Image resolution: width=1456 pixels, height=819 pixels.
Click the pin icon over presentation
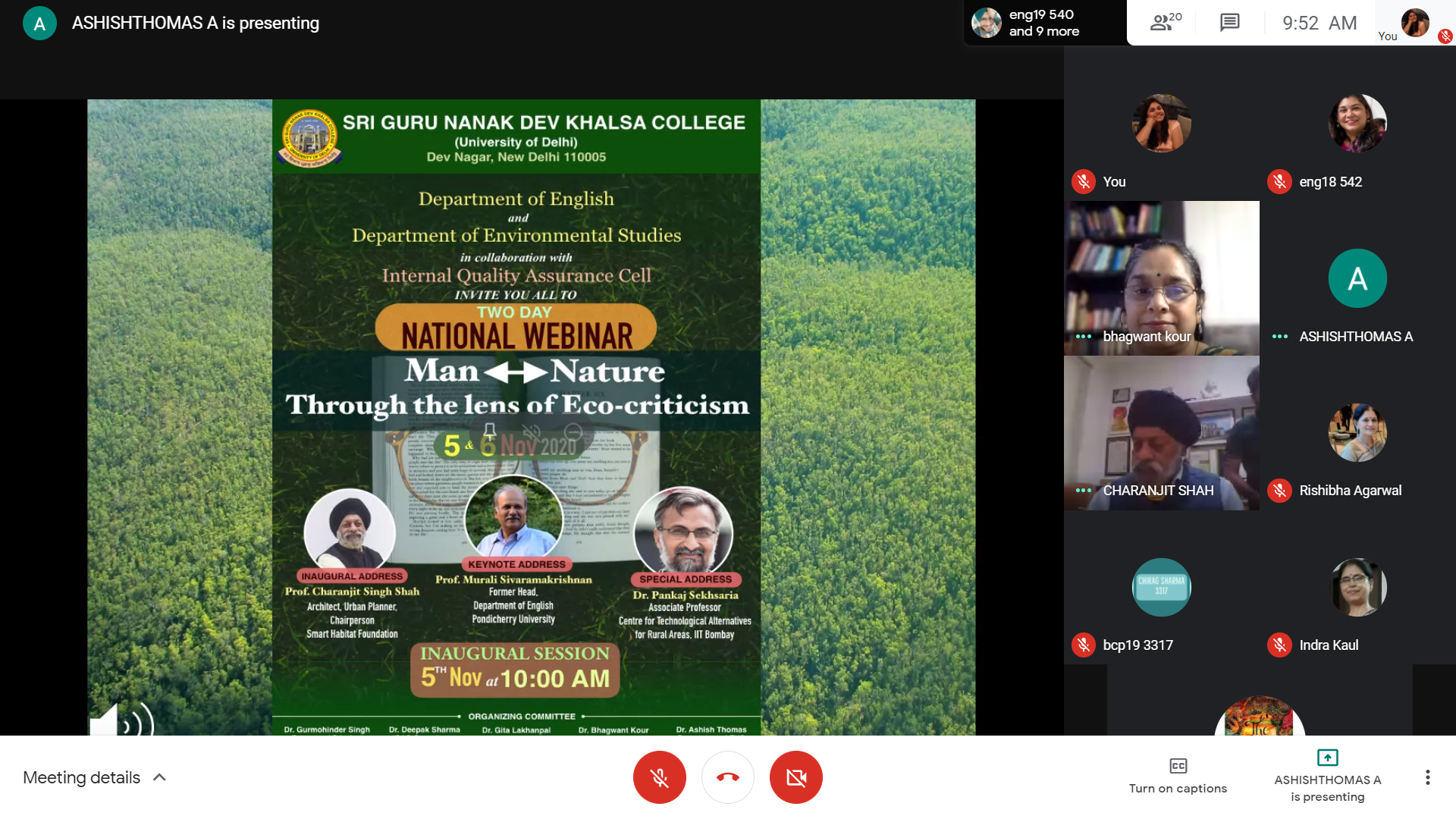490,433
